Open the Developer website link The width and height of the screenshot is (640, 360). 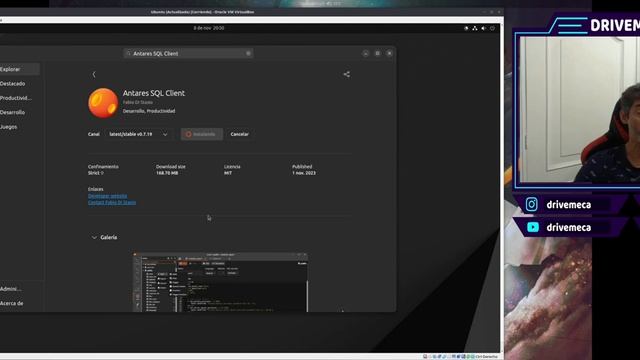(x=107, y=196)
